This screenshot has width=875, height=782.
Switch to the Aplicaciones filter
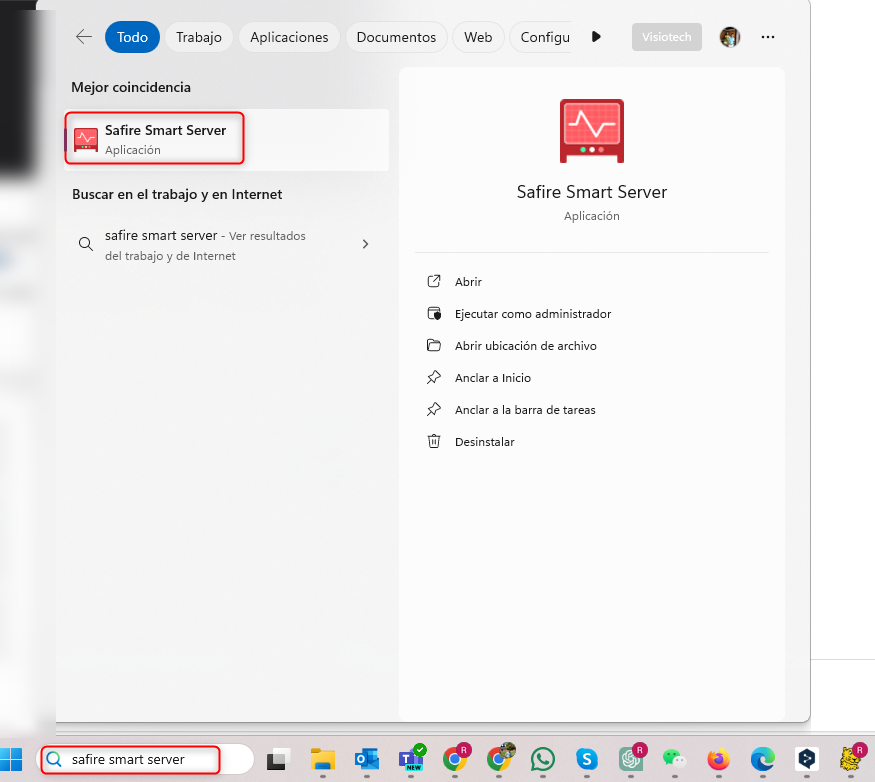click(x=289, y=37)
